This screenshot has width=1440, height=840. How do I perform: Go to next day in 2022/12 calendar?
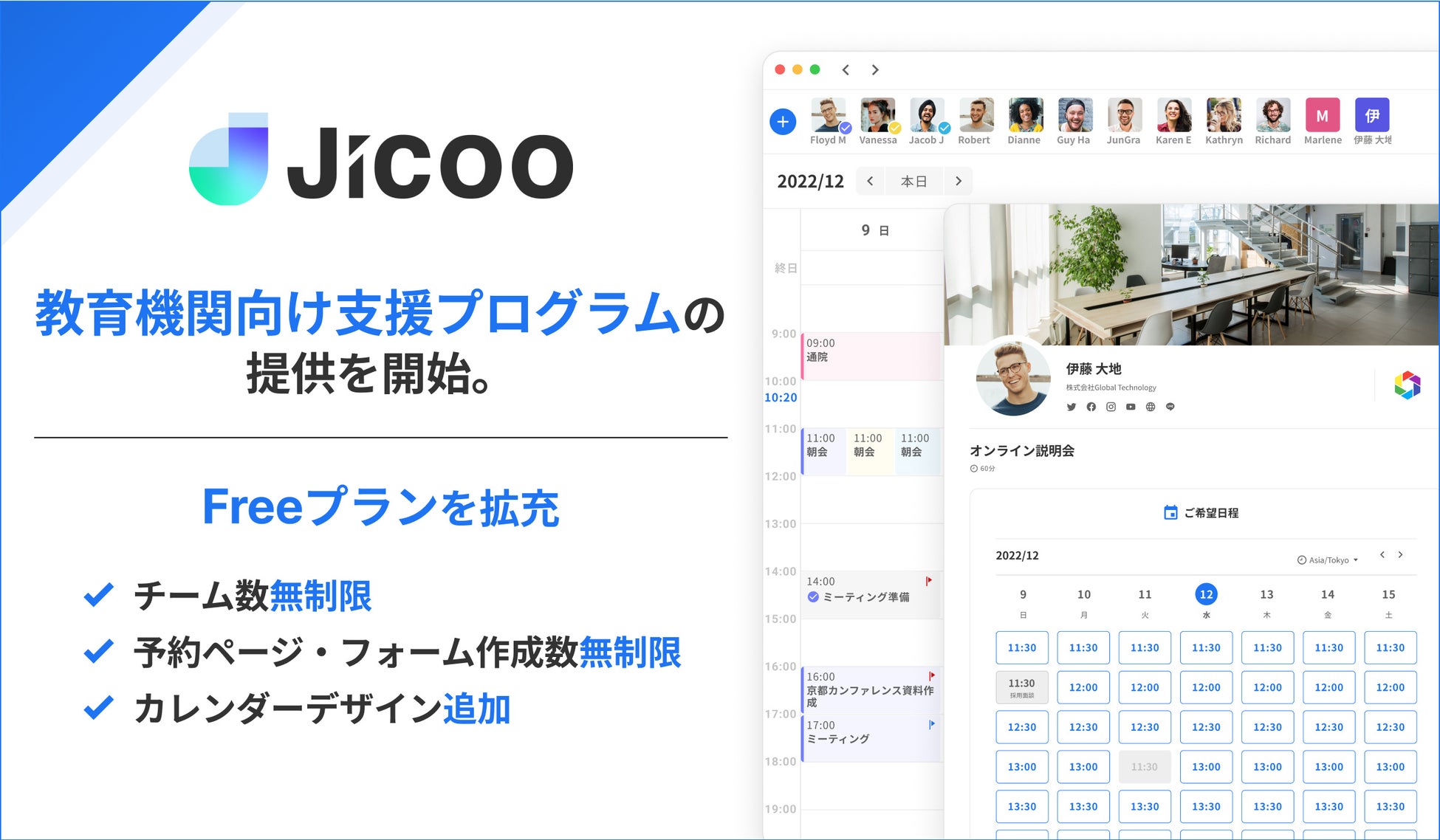tap(959, 182)
